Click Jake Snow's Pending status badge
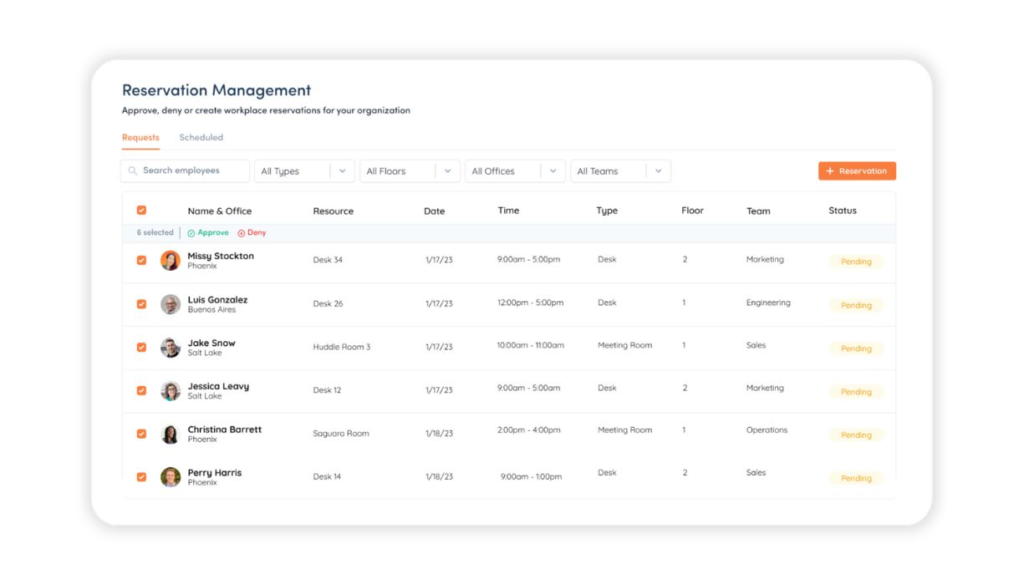1024x585 pixels. (856, 349)
